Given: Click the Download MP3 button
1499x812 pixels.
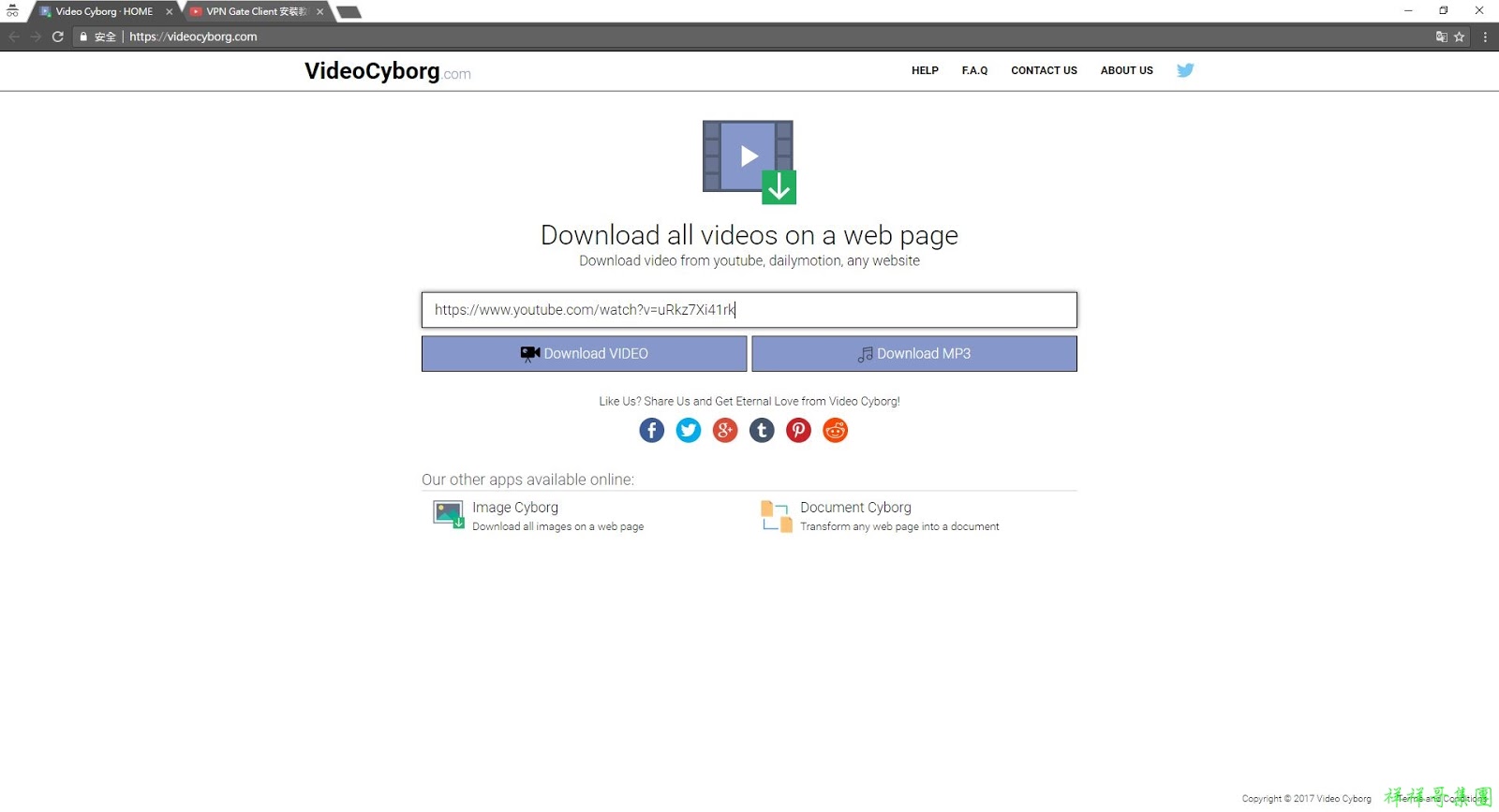Looking at the screenshot, I should 914,354.
